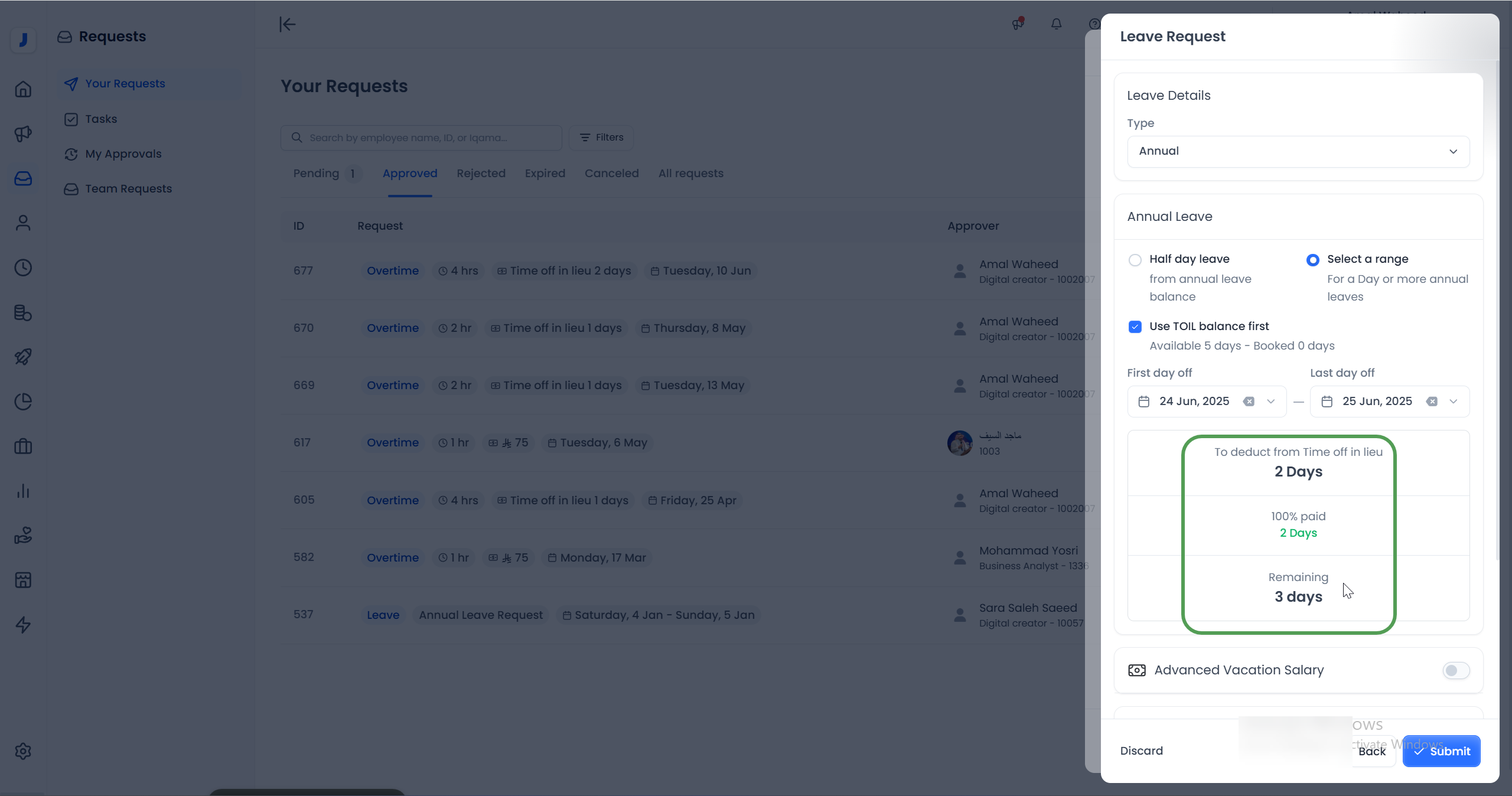Click the settings gear at sidebar bottom
The image size is (1512, 796).
coord(22,751)
